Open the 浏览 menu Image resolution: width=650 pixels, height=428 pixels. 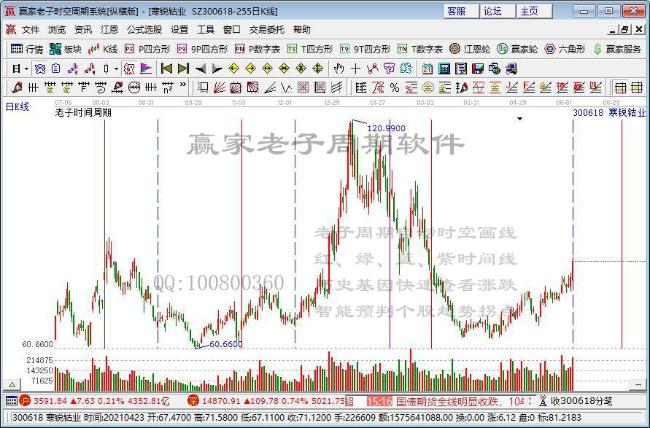[56, 29]
